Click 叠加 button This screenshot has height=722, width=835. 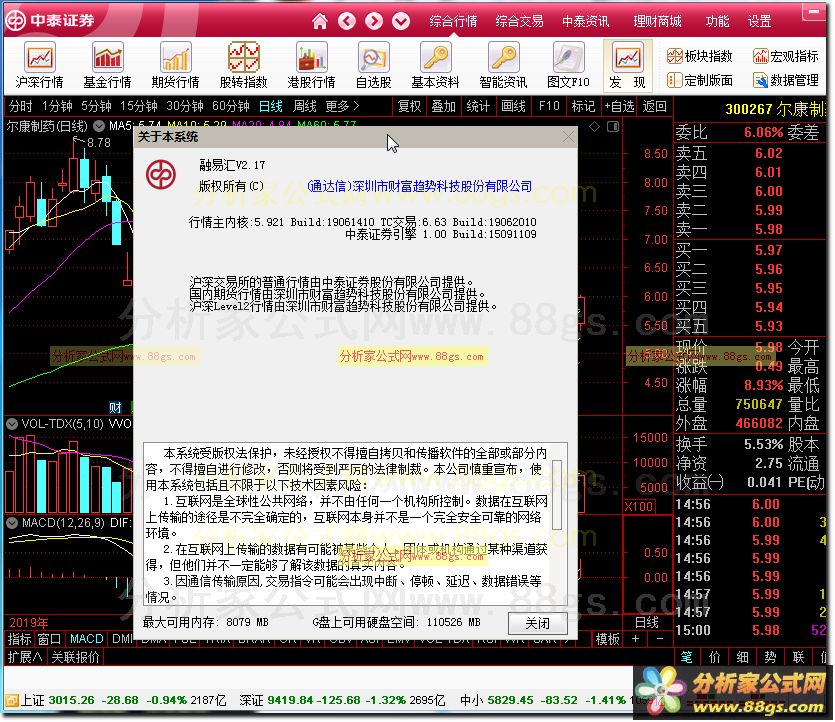pyautogui.click(x=443, y=106)
